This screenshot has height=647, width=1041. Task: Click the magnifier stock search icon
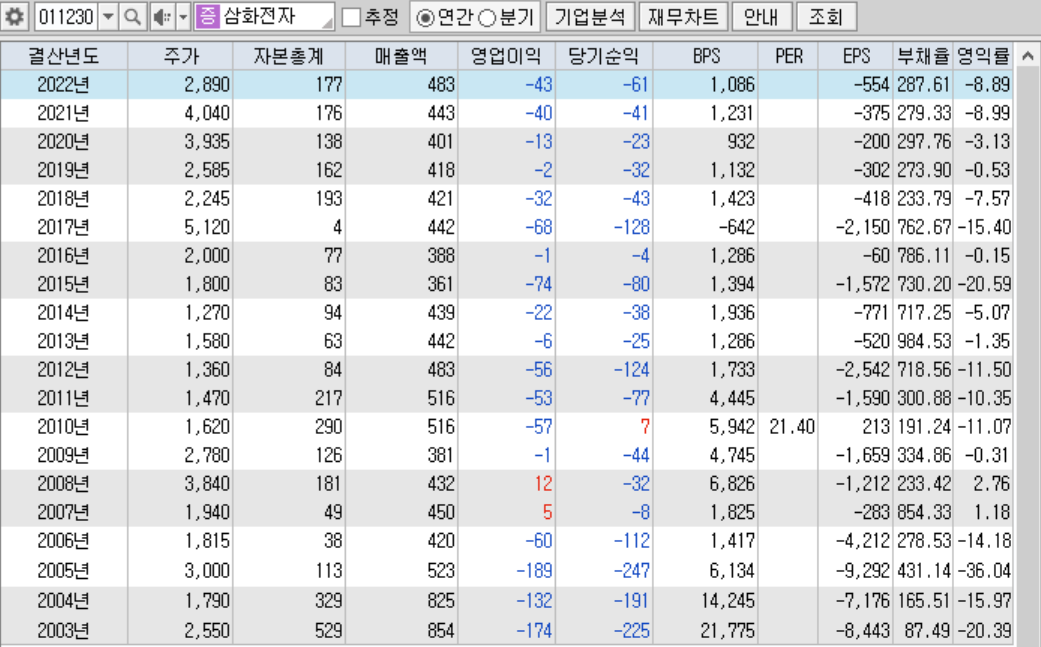[133, 17]
